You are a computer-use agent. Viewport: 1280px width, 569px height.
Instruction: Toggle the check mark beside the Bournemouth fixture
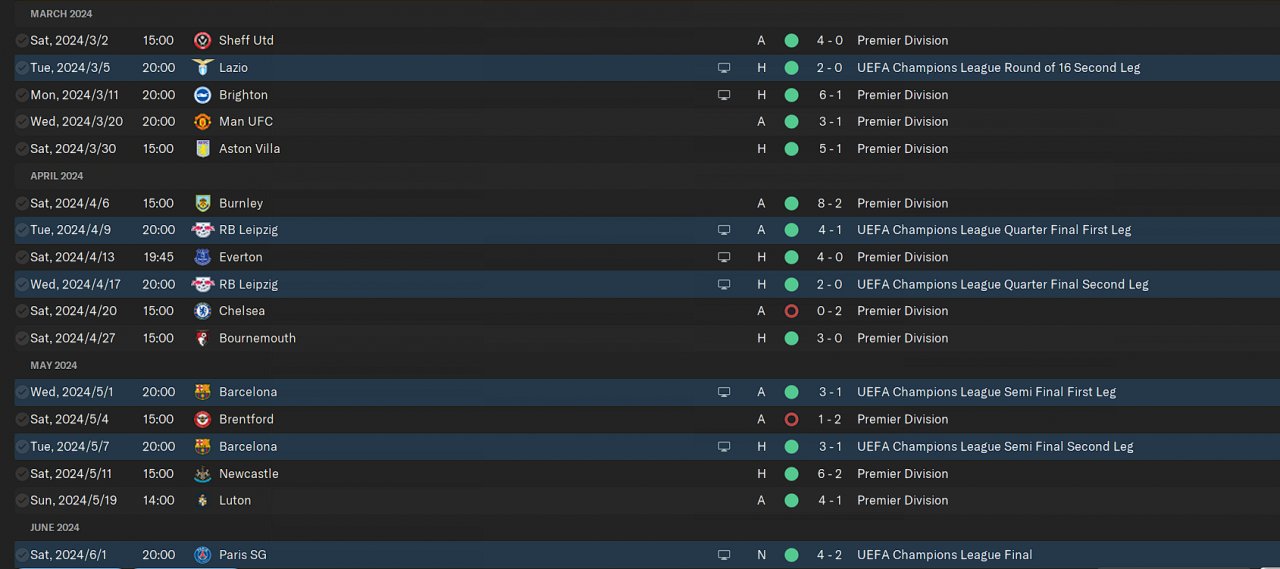pyautogui.click(x=22, y=338)
